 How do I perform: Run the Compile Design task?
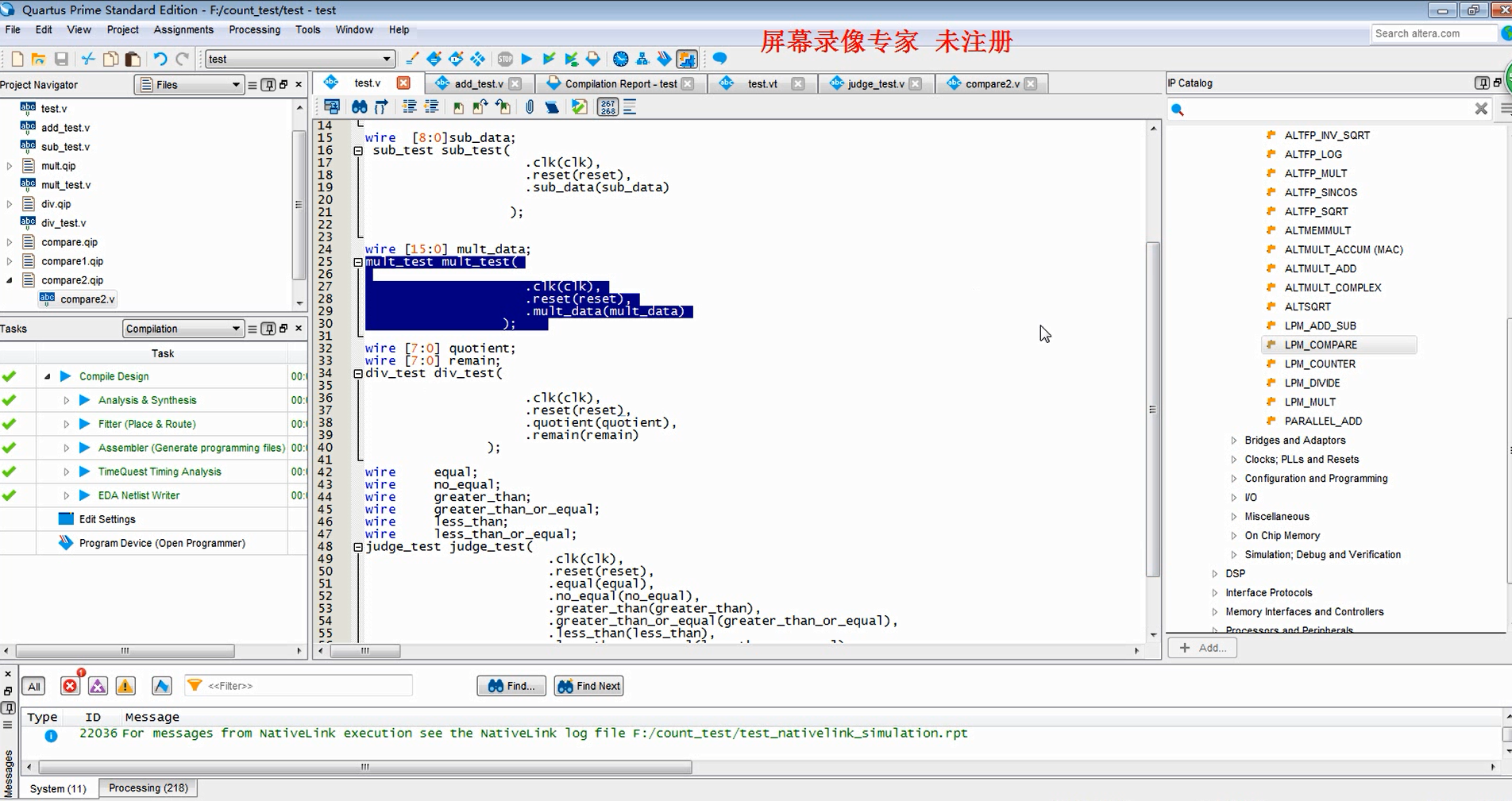pyautogui.click(x=114, y=376)
